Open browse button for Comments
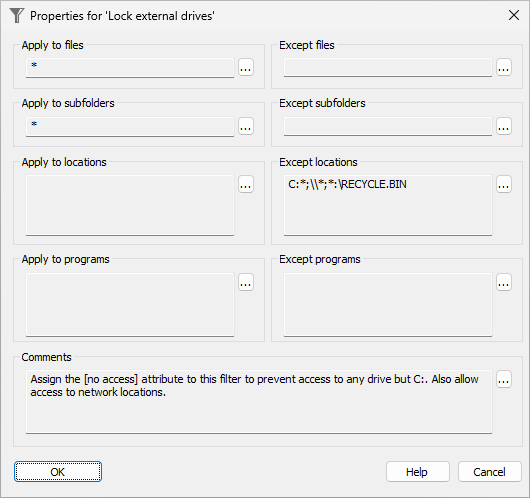The image size is (530, 498). coord(504,379)
